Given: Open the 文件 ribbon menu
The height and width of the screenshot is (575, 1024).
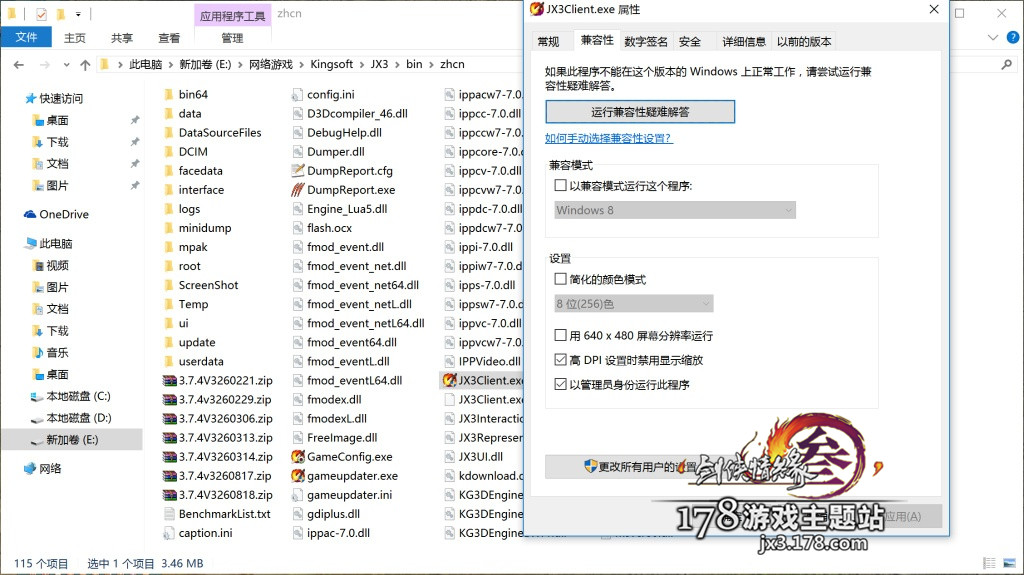Looking at the screenshot, I should [x=26, y=37].
